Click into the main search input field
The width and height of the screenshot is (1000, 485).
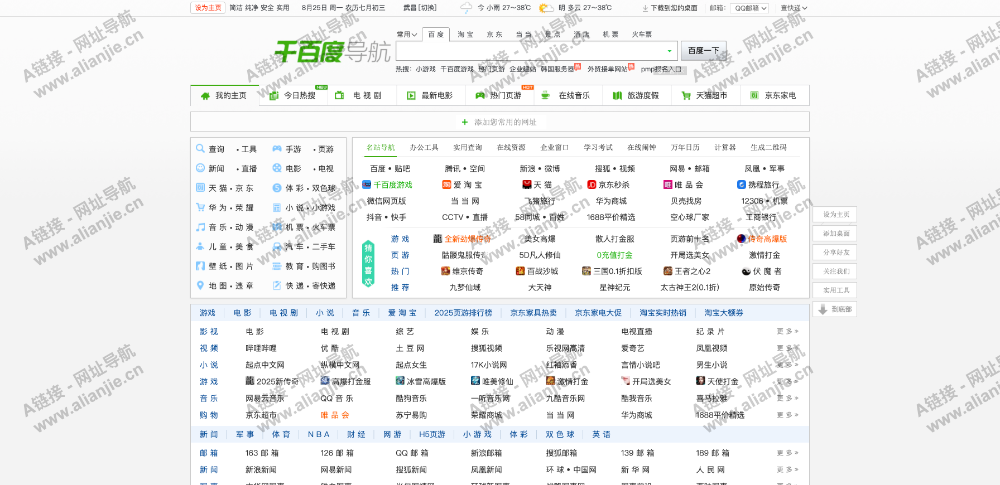click(530, 50)
